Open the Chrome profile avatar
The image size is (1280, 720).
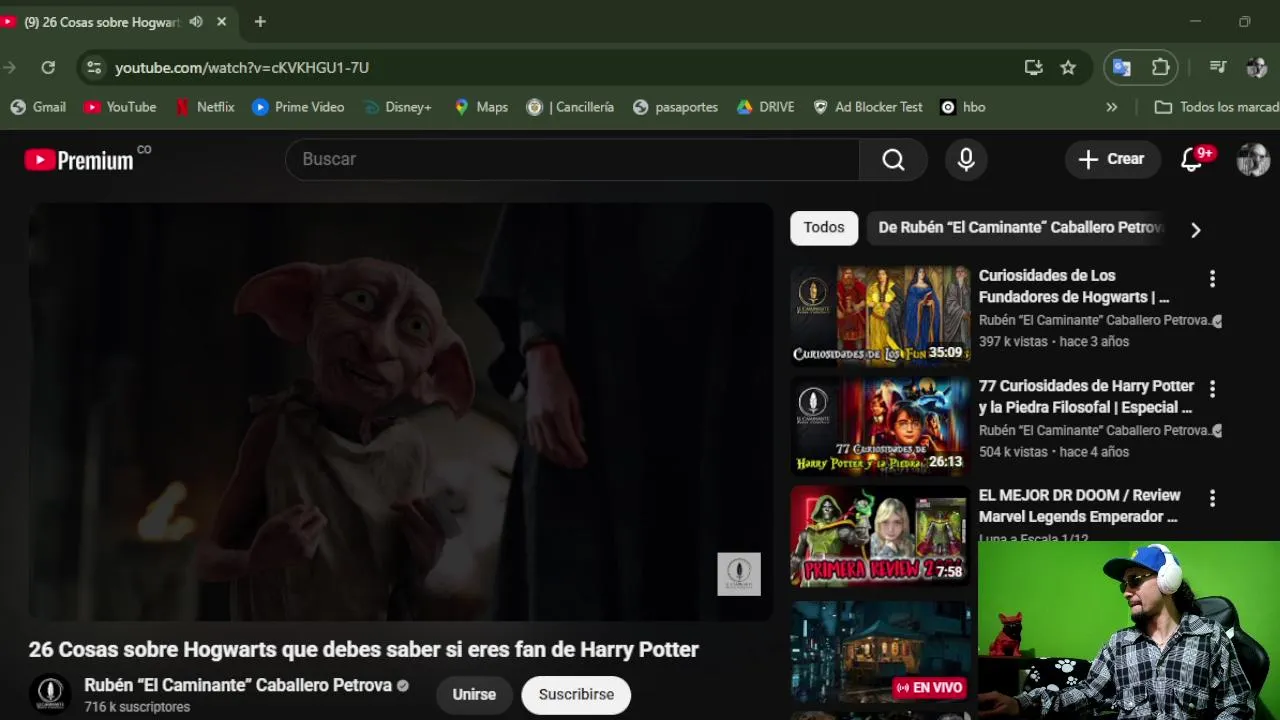1257,67
